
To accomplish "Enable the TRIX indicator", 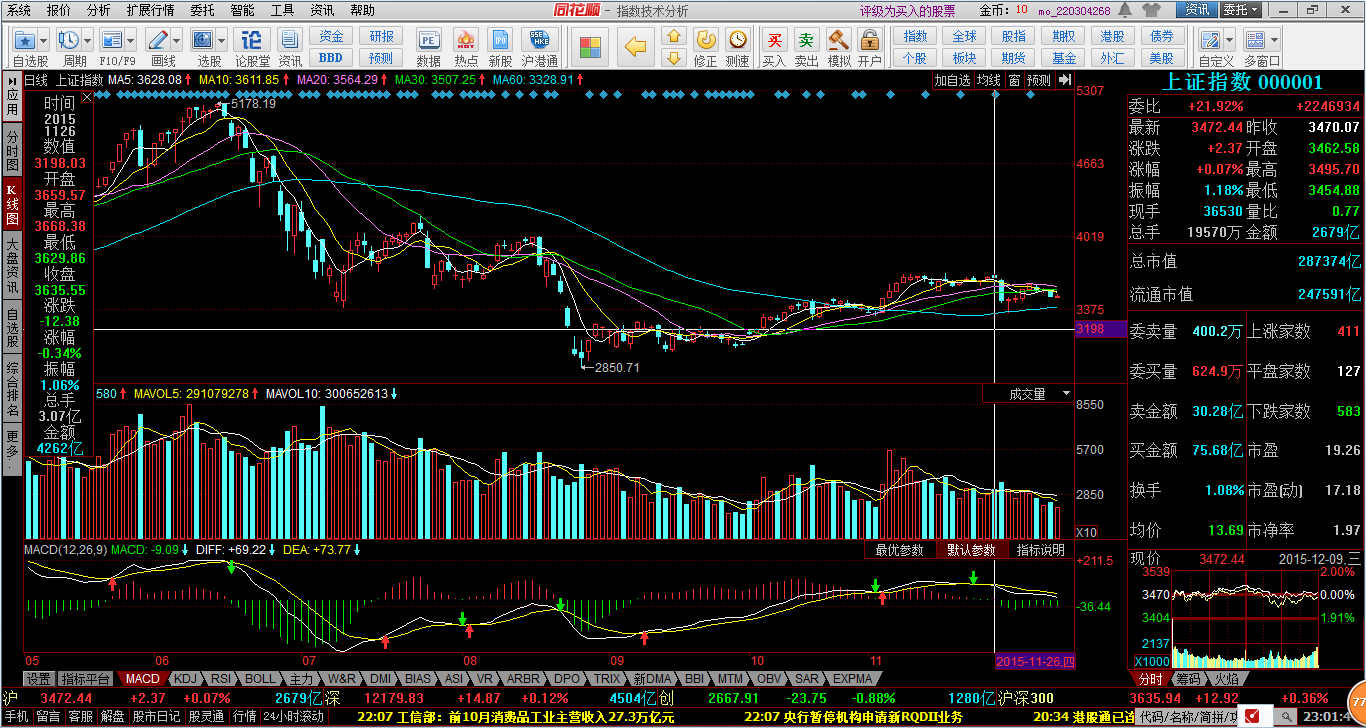I will 607,678.
